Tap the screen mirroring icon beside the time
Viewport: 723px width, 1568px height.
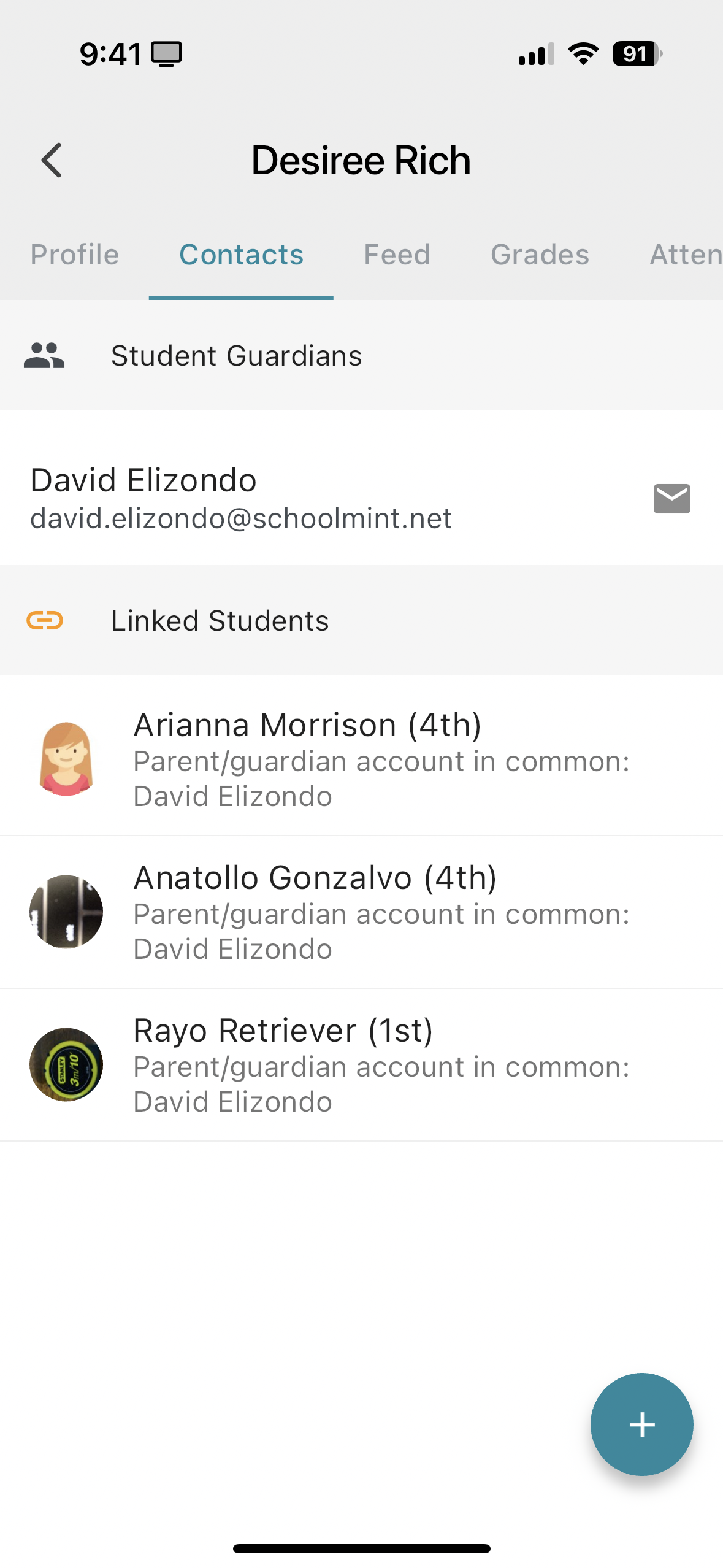pyautogui.click(x=167, y=54)
